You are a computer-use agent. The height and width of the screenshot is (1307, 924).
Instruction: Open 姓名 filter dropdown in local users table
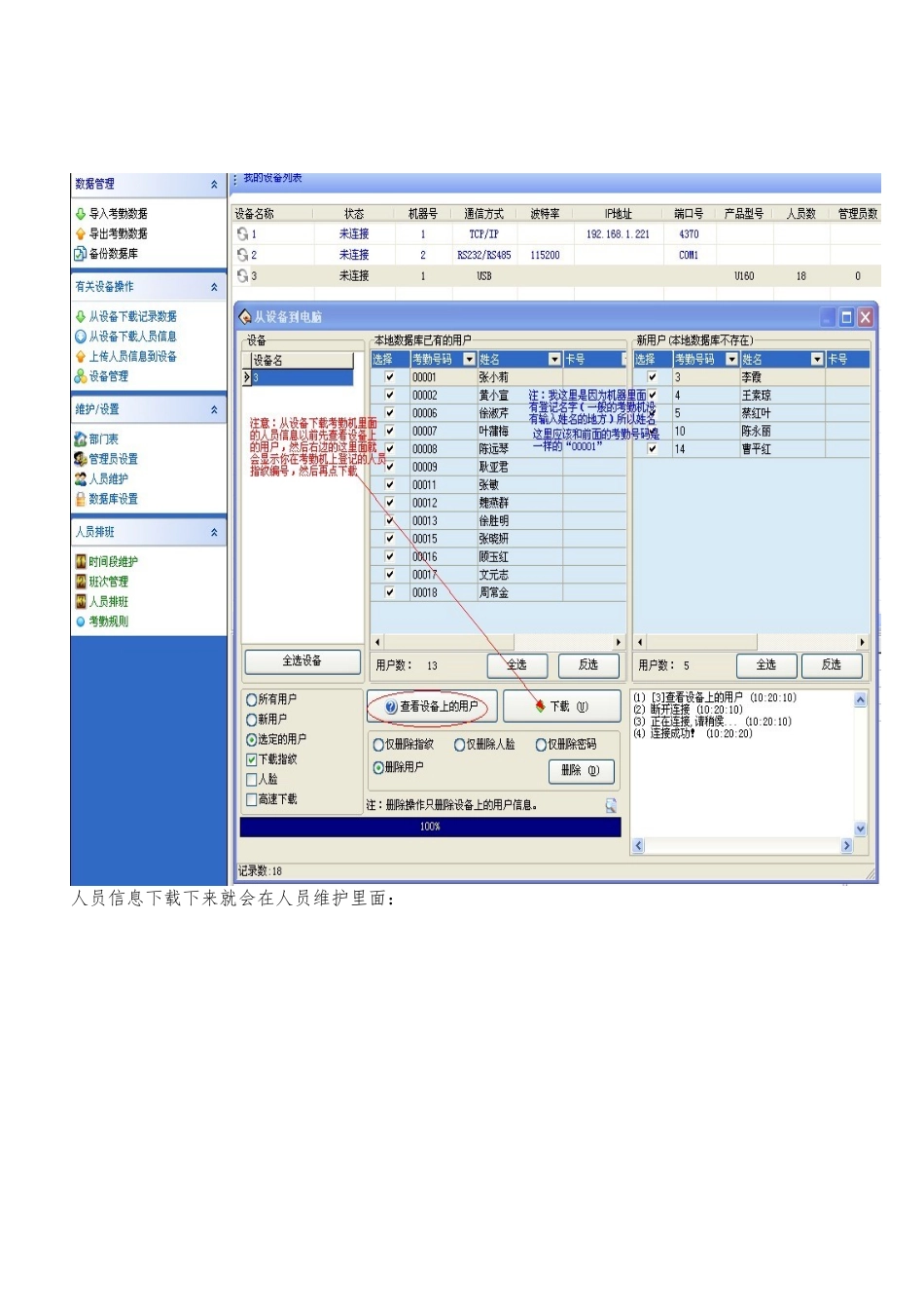[555, 360]
